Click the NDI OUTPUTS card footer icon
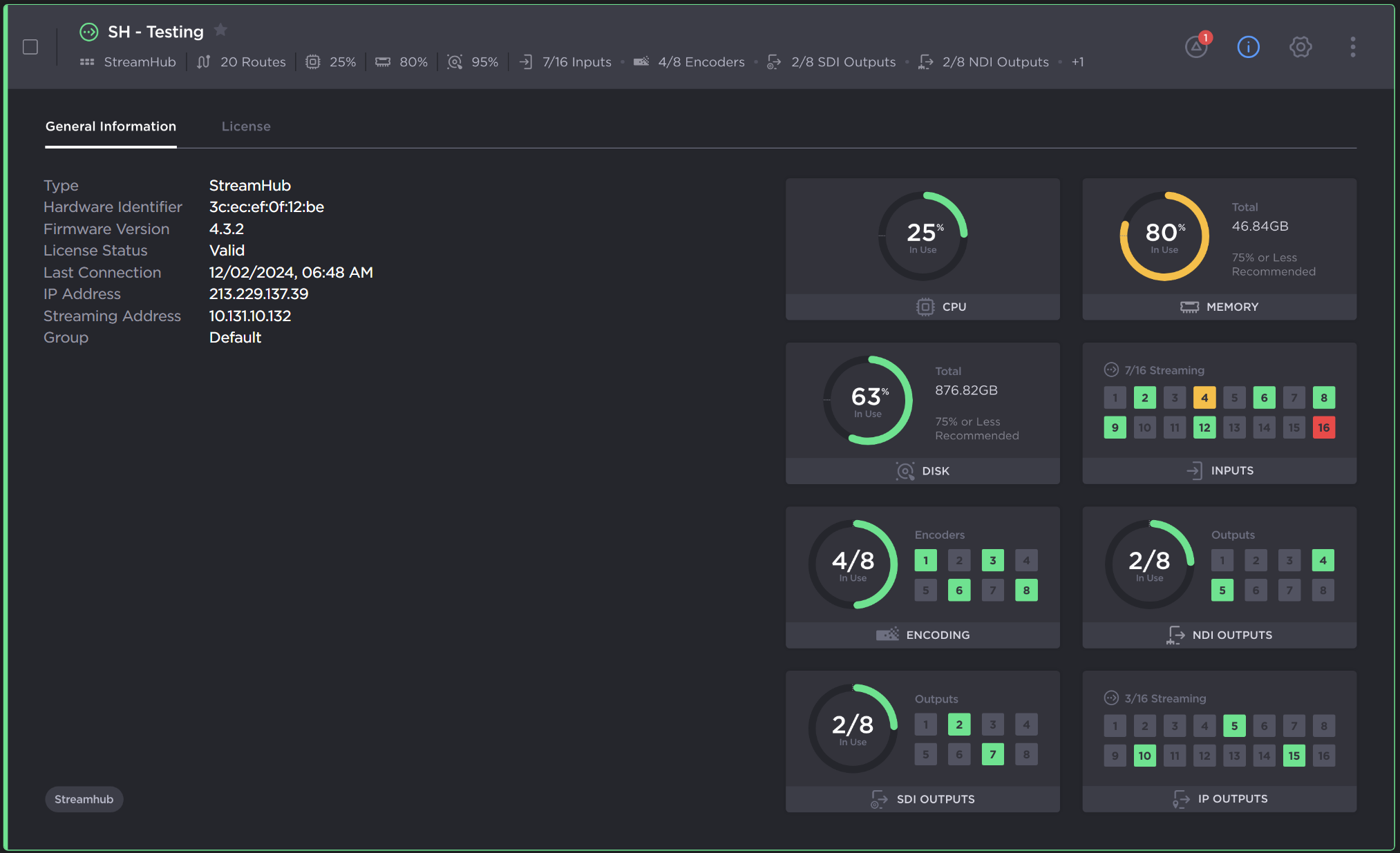 pos(1175,635)
